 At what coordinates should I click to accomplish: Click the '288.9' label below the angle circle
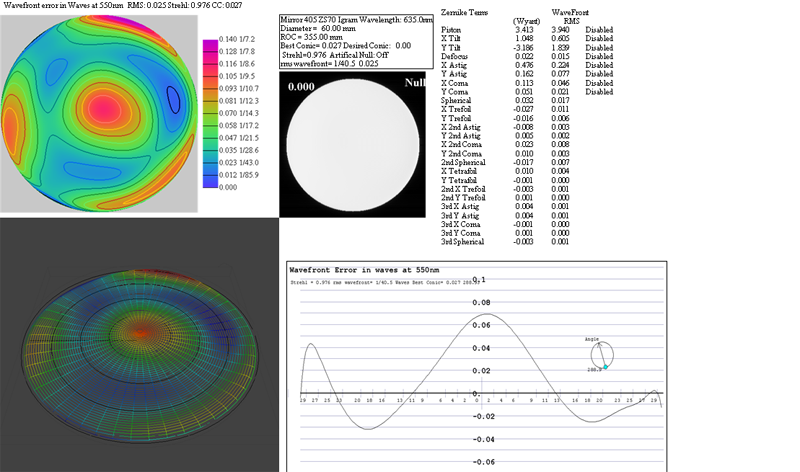(x=594, y=370)
